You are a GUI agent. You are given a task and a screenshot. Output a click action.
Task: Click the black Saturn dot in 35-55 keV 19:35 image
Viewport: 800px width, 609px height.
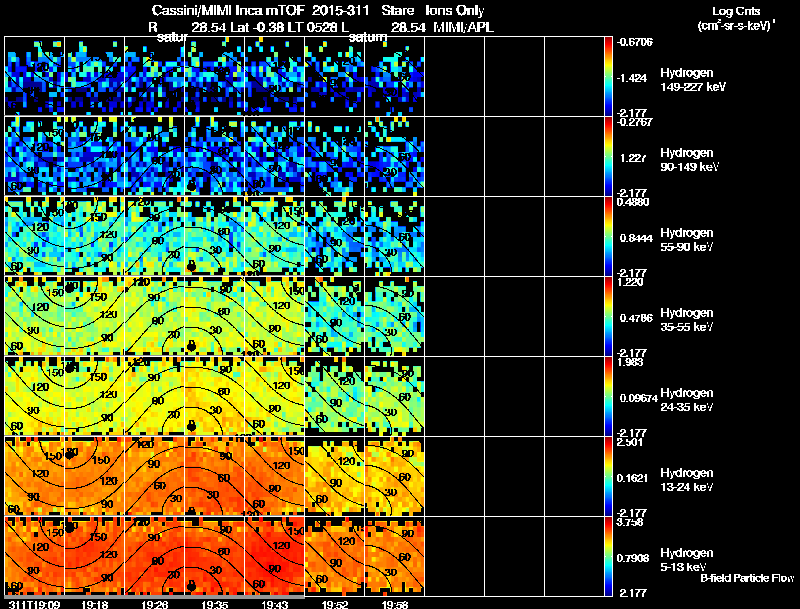coord(191,346)
